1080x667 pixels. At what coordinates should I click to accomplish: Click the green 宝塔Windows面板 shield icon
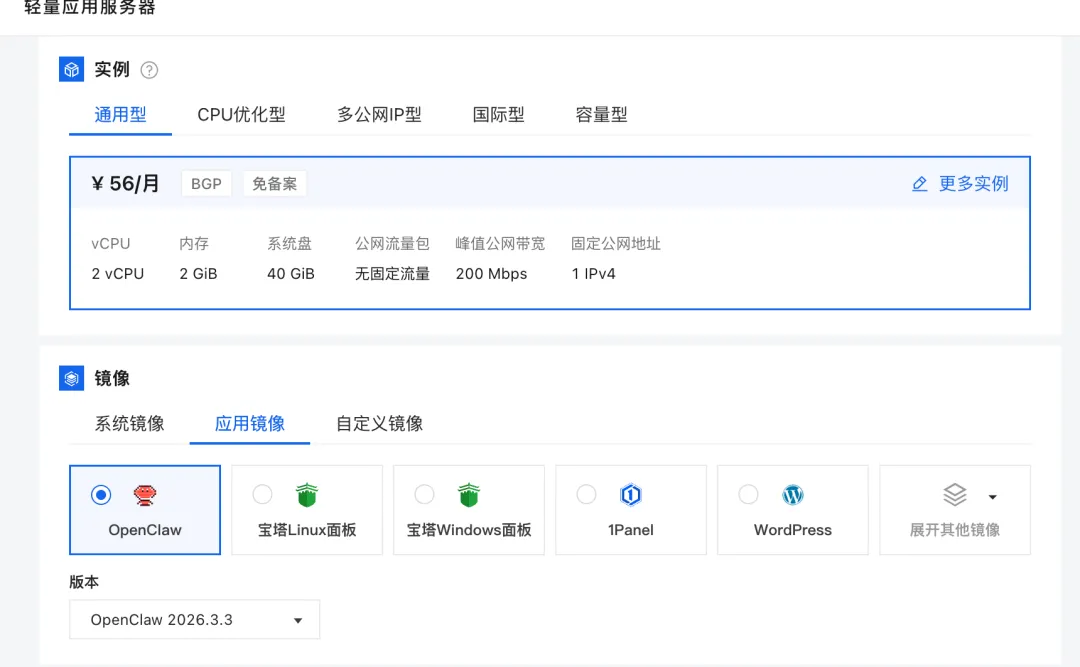pyautogui.click(x=468, y=495)
